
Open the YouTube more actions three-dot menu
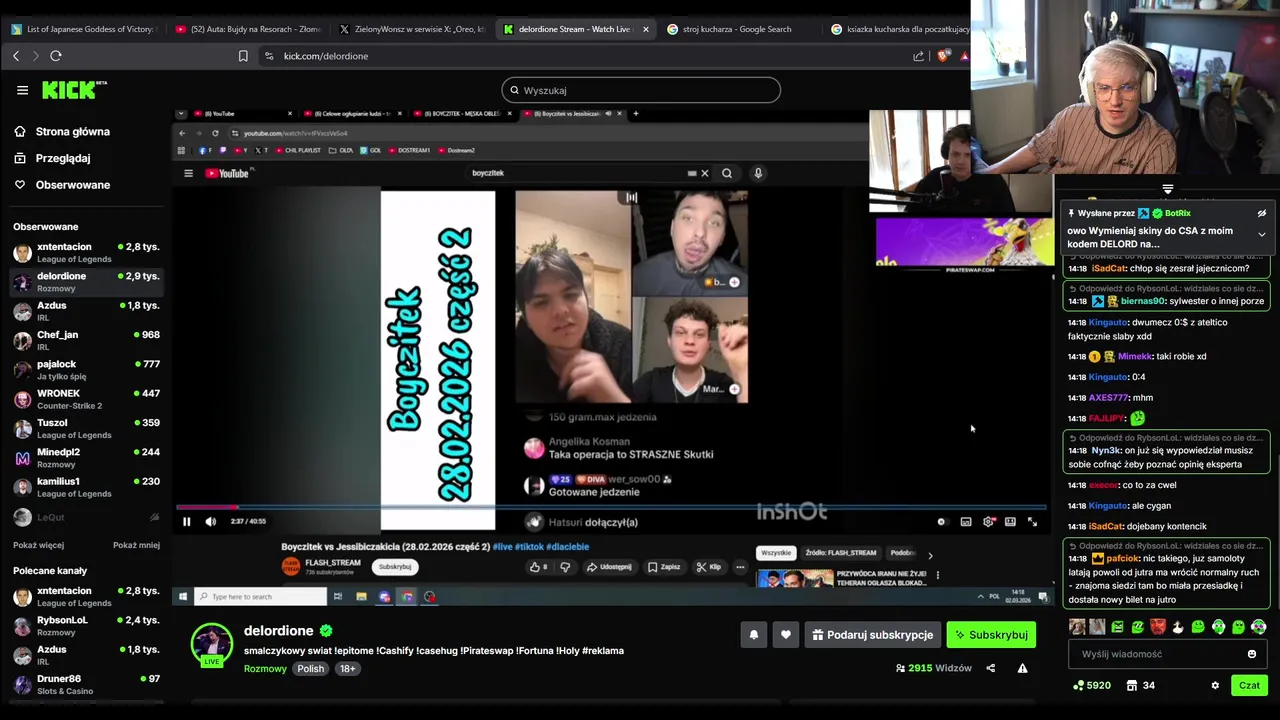tap(740, 567)
